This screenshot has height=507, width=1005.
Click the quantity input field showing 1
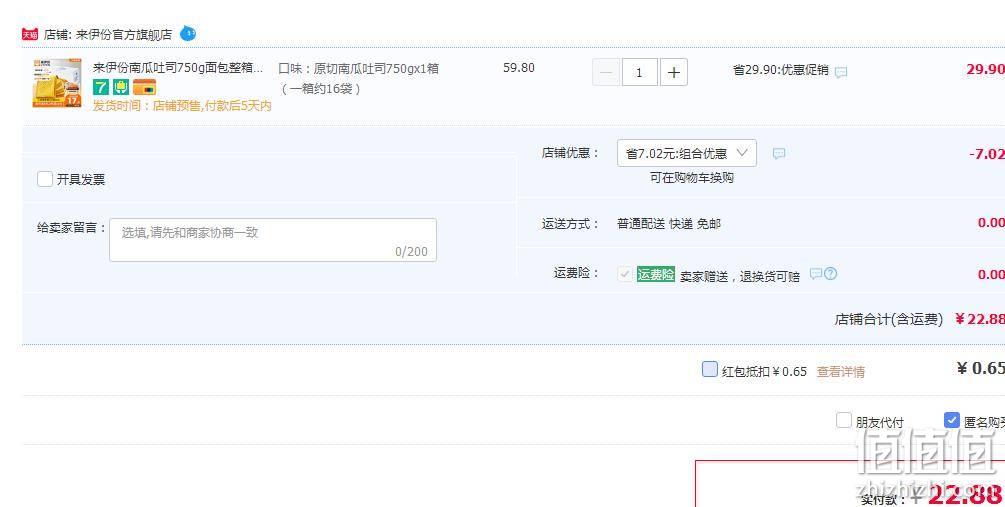(x=639, y=72)
